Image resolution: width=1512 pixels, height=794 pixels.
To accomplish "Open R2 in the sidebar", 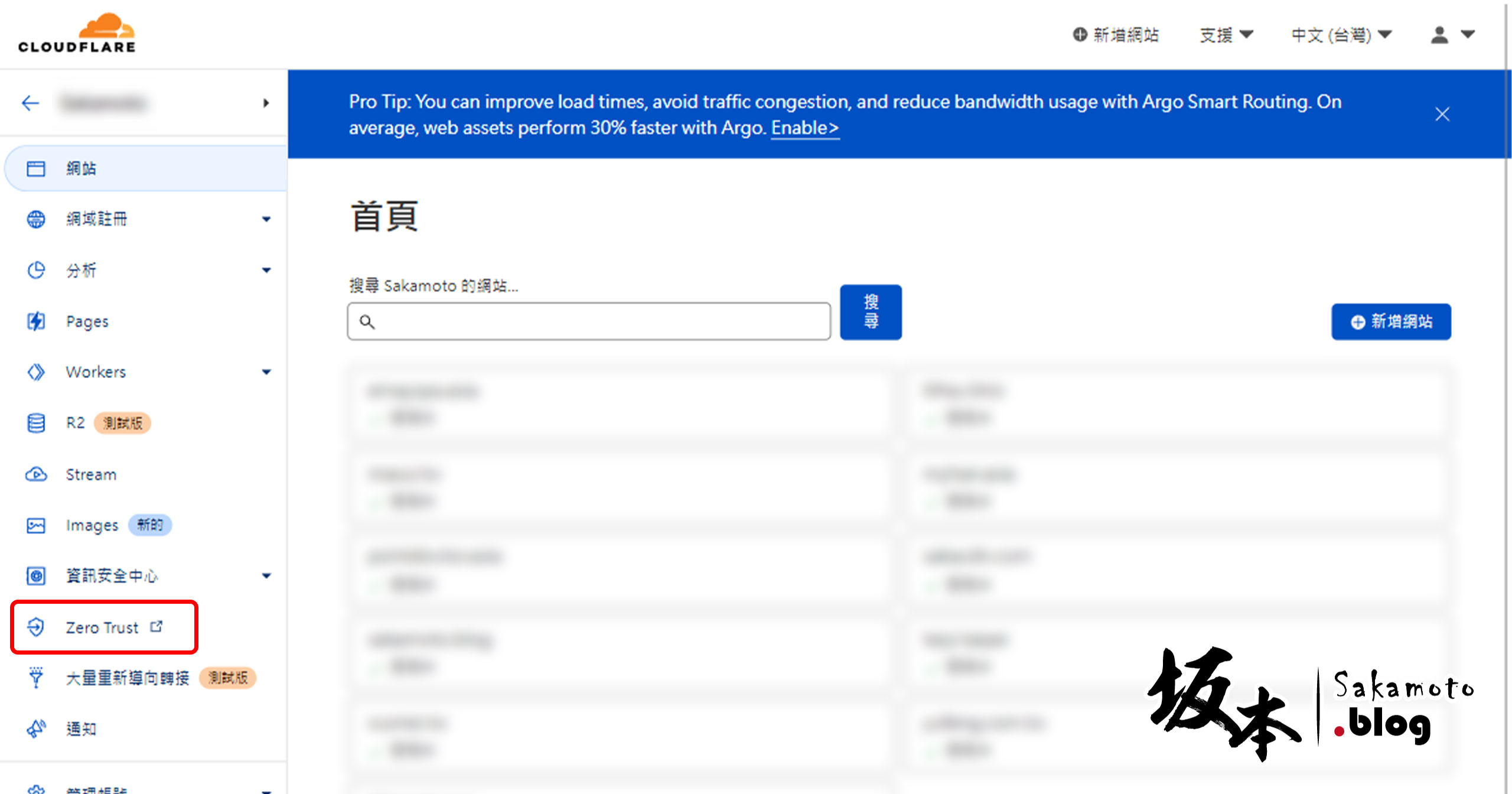I will pyautogui.click(x=75, y=423).
